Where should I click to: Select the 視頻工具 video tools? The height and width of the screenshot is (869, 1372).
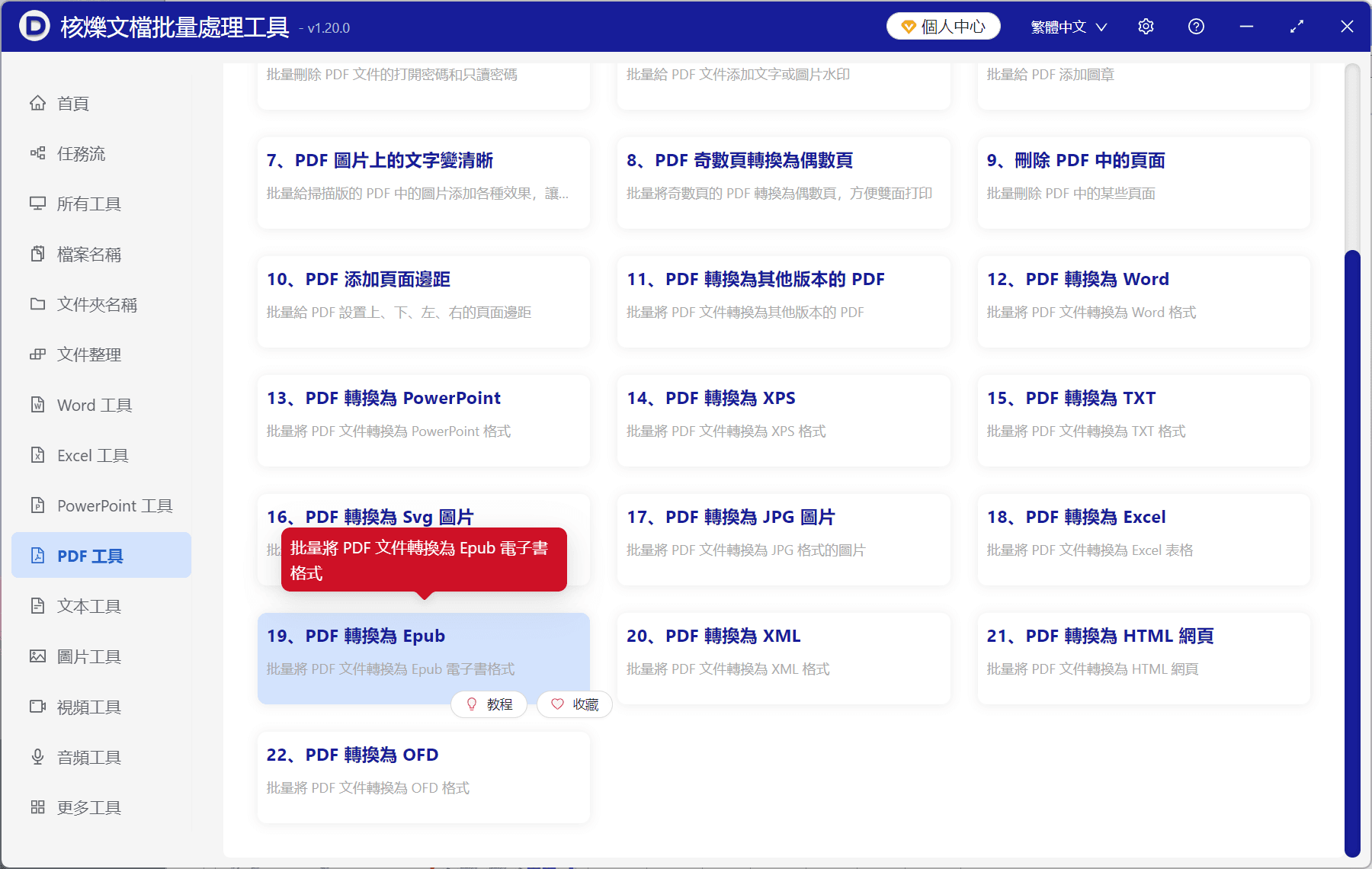(88, 706)
